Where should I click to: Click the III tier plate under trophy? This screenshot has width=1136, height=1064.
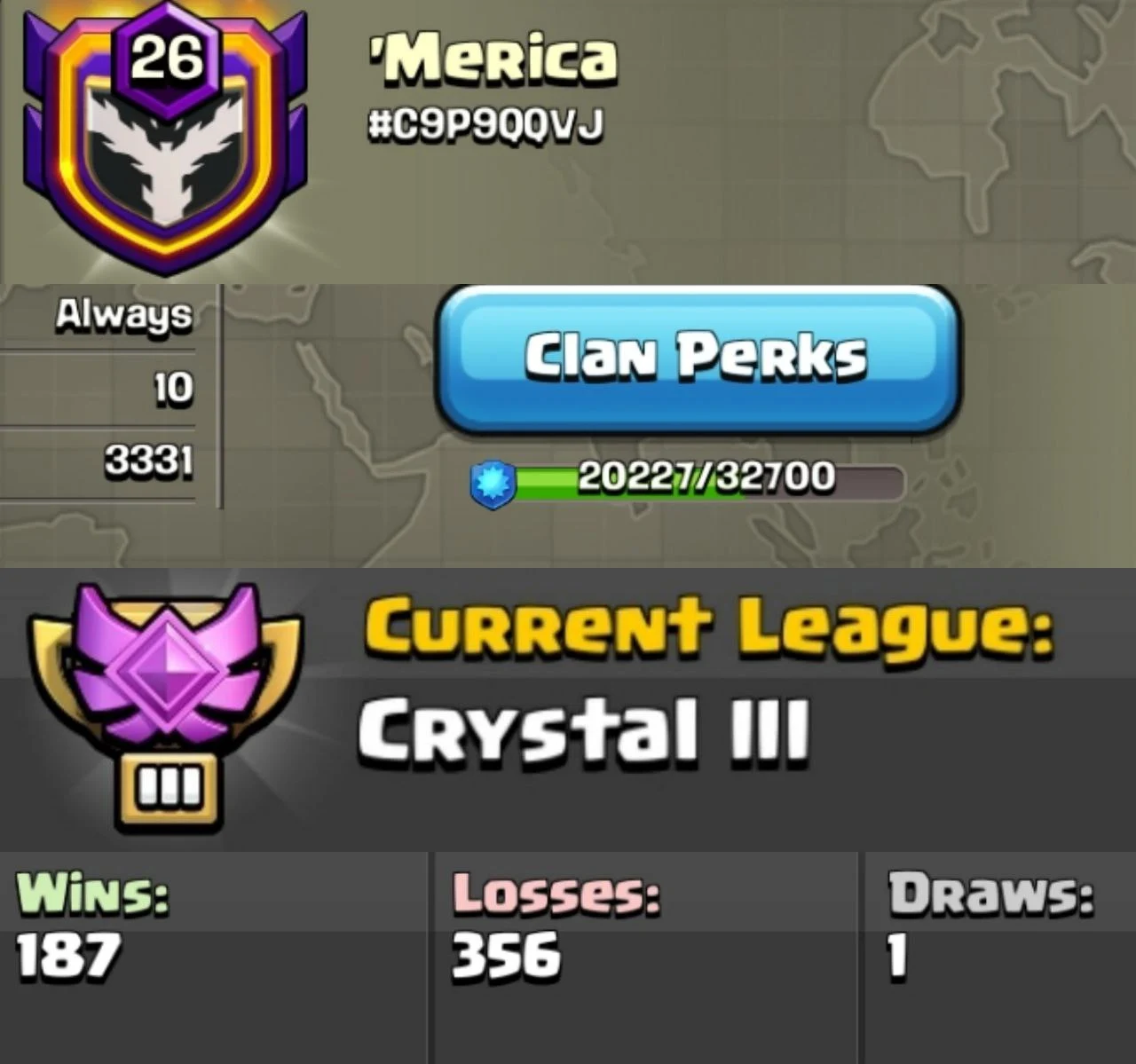coord(166,790)
